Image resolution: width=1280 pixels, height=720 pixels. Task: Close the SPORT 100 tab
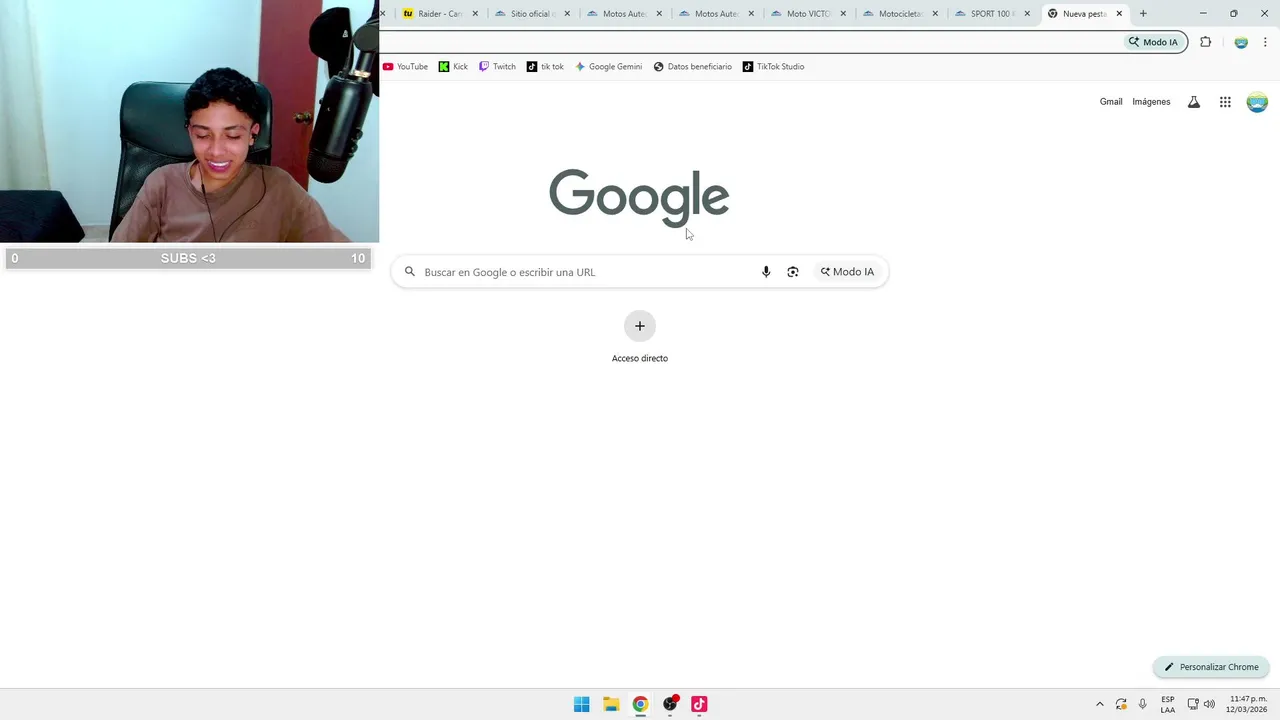click(x=1027, y=14)
